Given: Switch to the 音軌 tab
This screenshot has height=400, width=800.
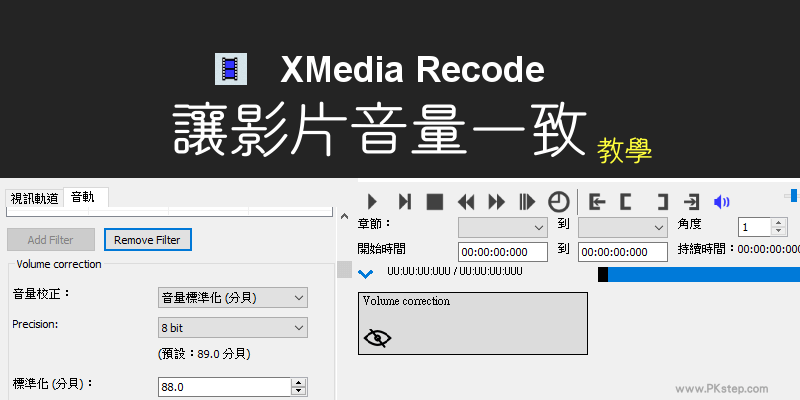Looking at the screenshot, I should [85, 197].
